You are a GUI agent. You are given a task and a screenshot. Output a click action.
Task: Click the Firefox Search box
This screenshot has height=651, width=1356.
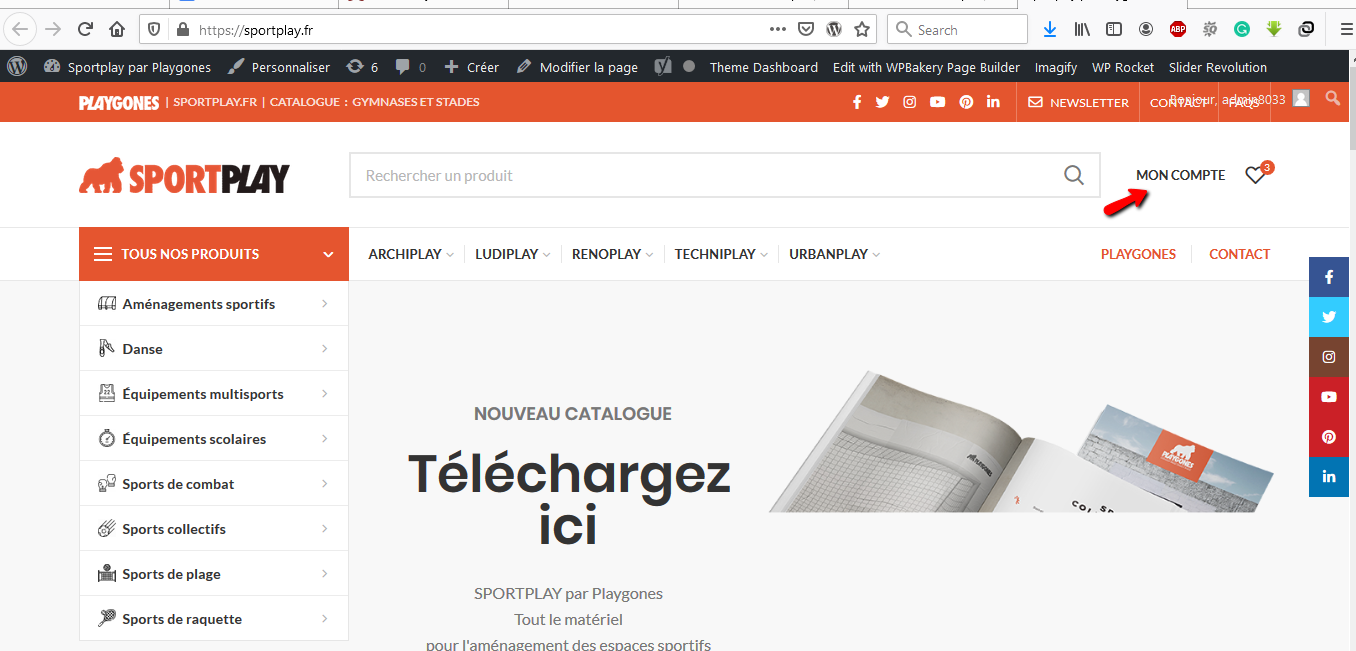[957, 30]
